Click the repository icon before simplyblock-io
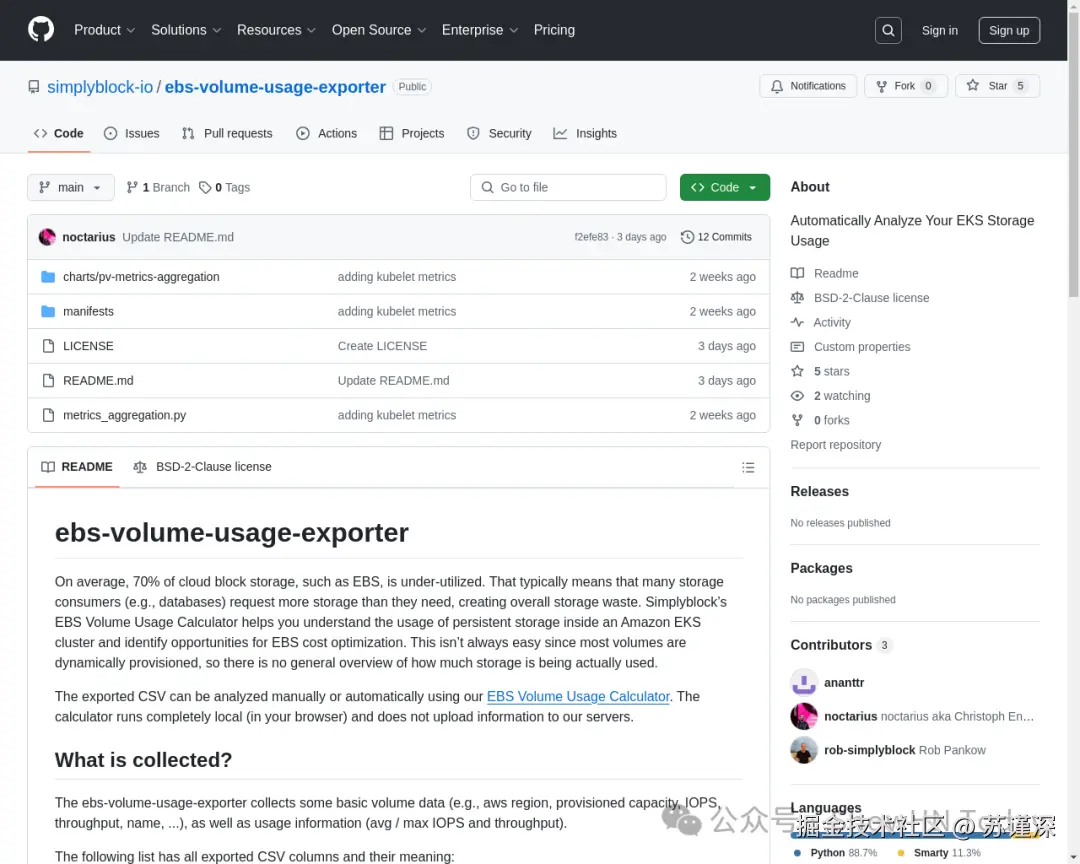This screenshot has height=864, width=1080. 34,87
